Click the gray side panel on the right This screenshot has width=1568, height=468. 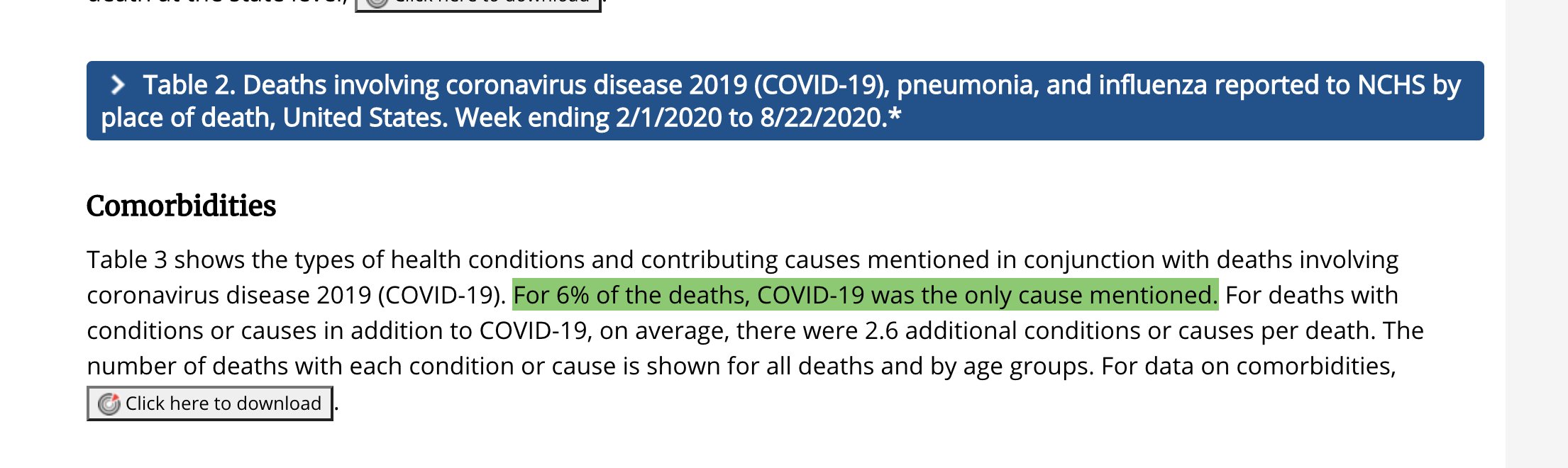pos(1537,234)
